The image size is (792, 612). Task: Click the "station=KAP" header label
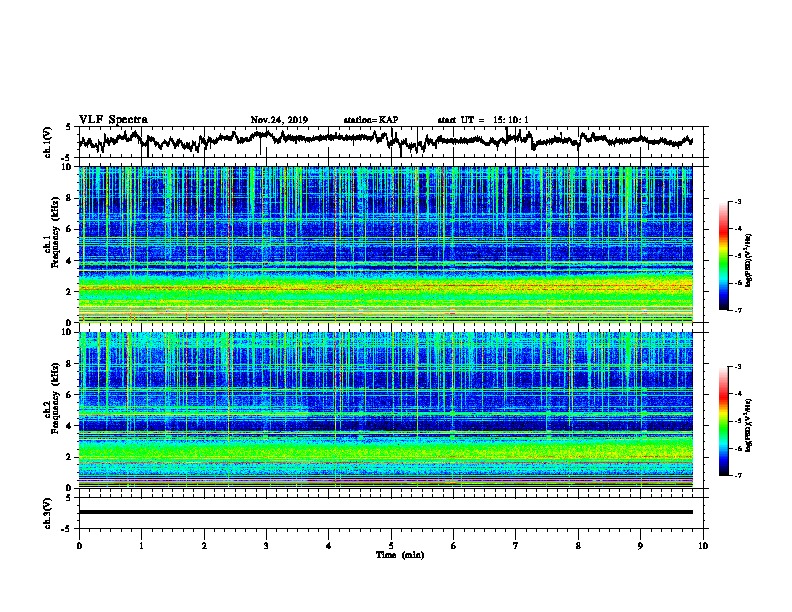371,120
